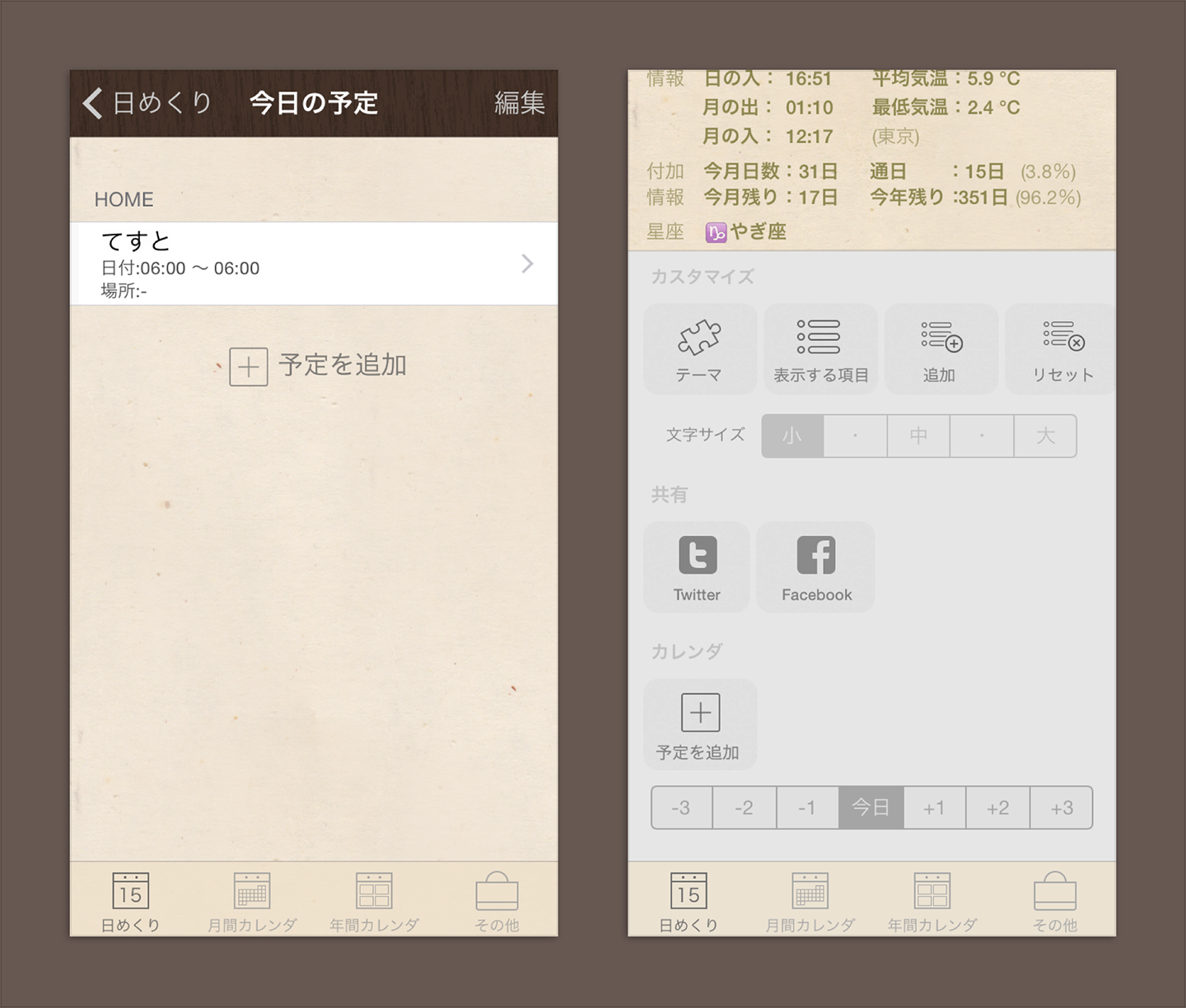Image resolution: width=1186 pixels, height=1008 pixels.
Task: Jump to -1 day
Action: 807,808
